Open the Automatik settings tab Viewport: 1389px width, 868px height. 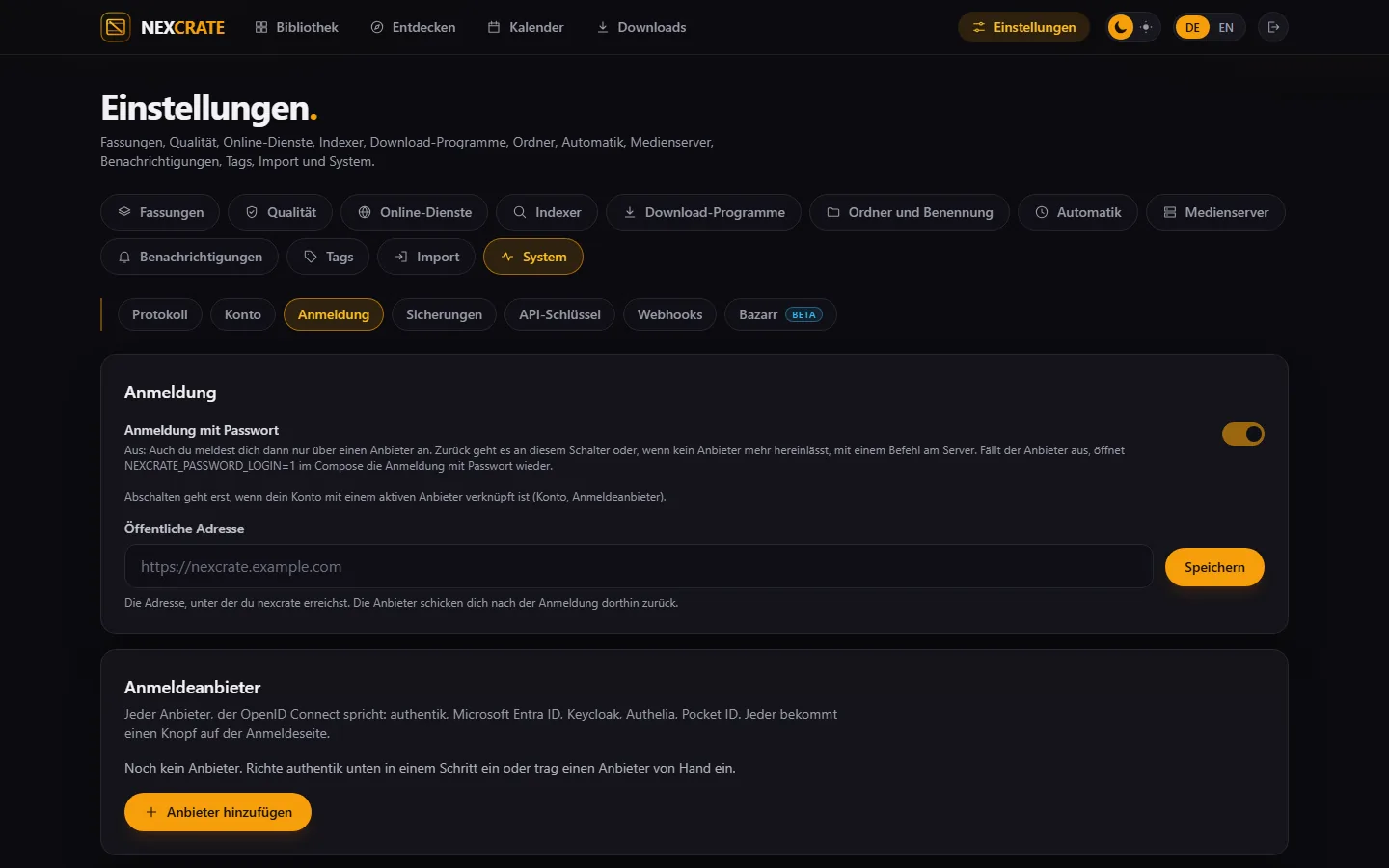point(1077,212)
